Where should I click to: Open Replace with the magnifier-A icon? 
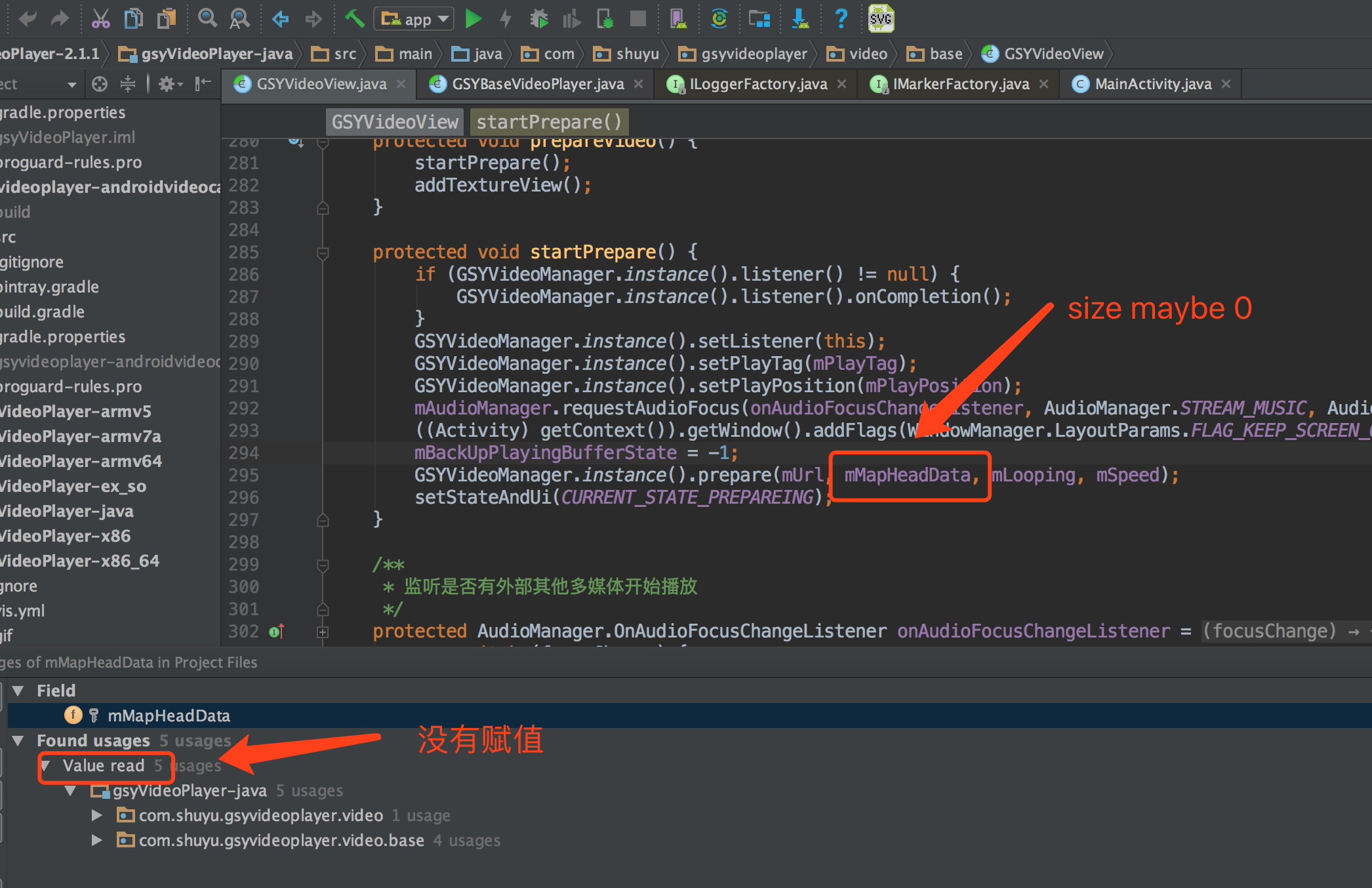(239, 18)
